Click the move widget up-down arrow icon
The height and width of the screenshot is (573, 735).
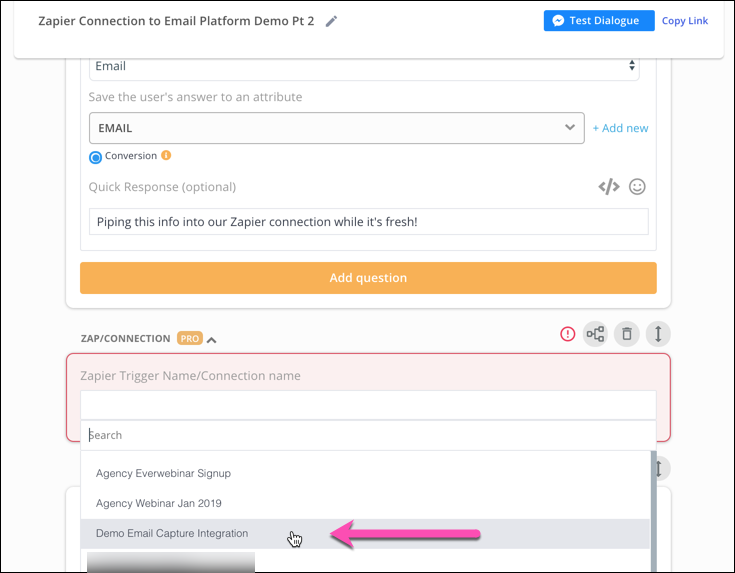point(658,334)
